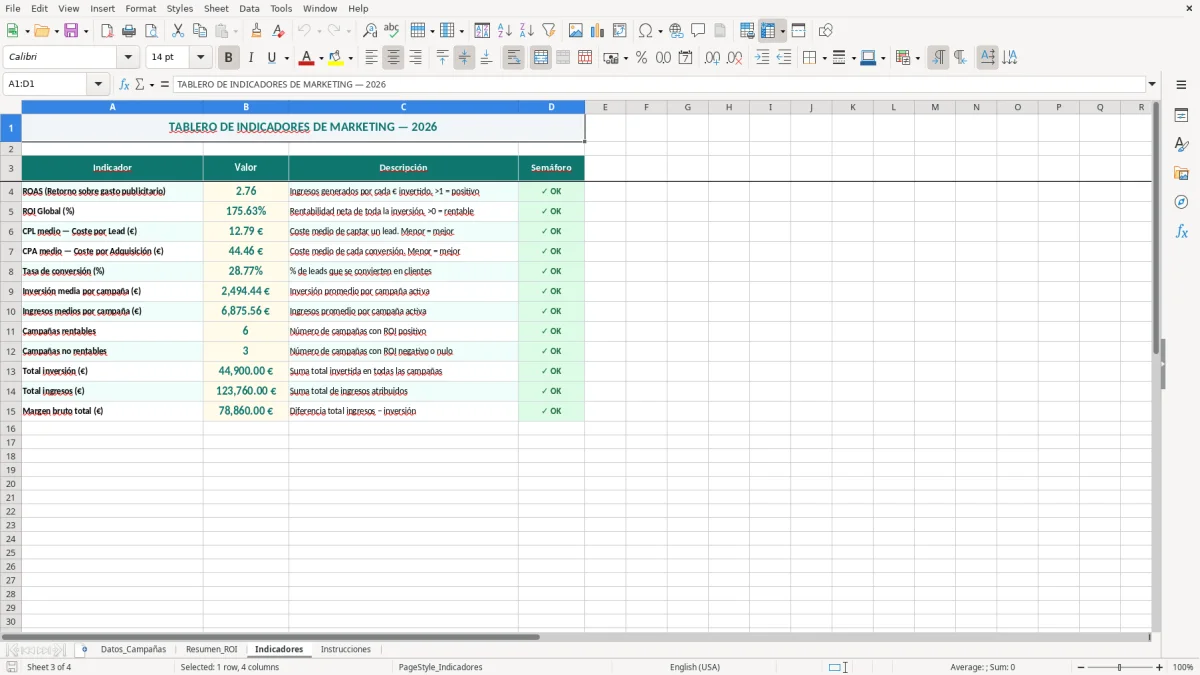The height and width of the screenshot is (675, 1200).
Task: Select column header D
Action: 551,107
